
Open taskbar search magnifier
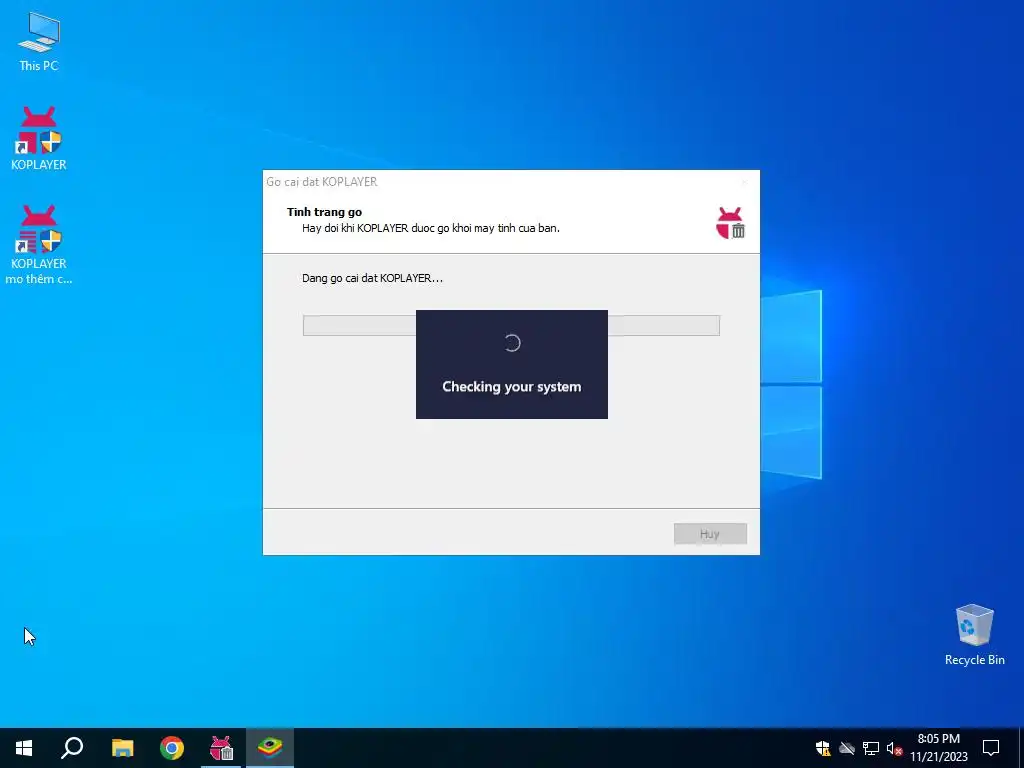point(72,748)
